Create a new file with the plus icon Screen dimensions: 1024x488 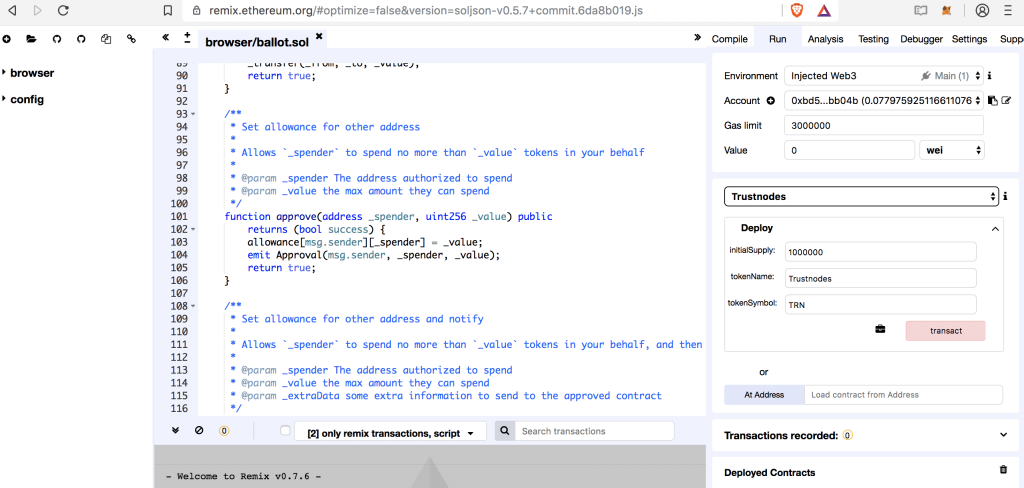point(6,39)
